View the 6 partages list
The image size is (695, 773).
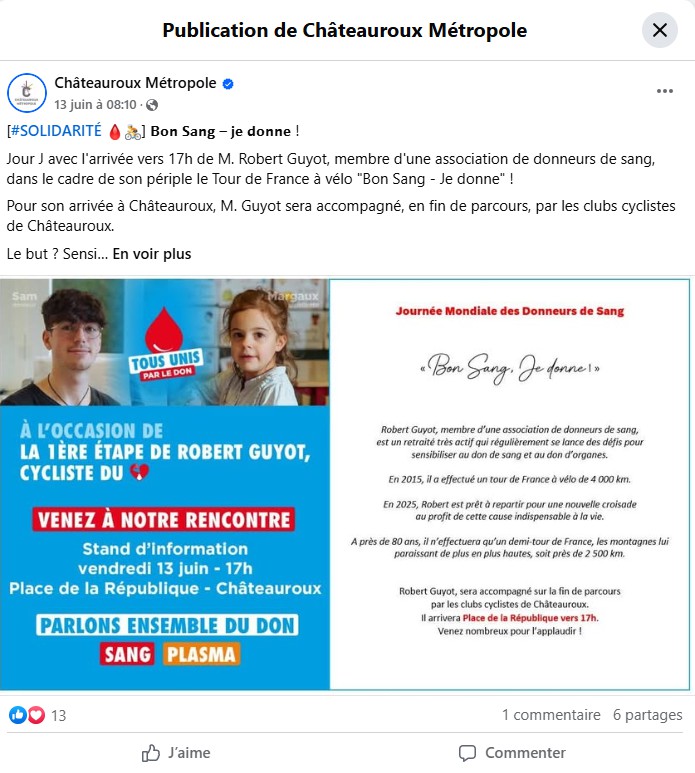648,715
